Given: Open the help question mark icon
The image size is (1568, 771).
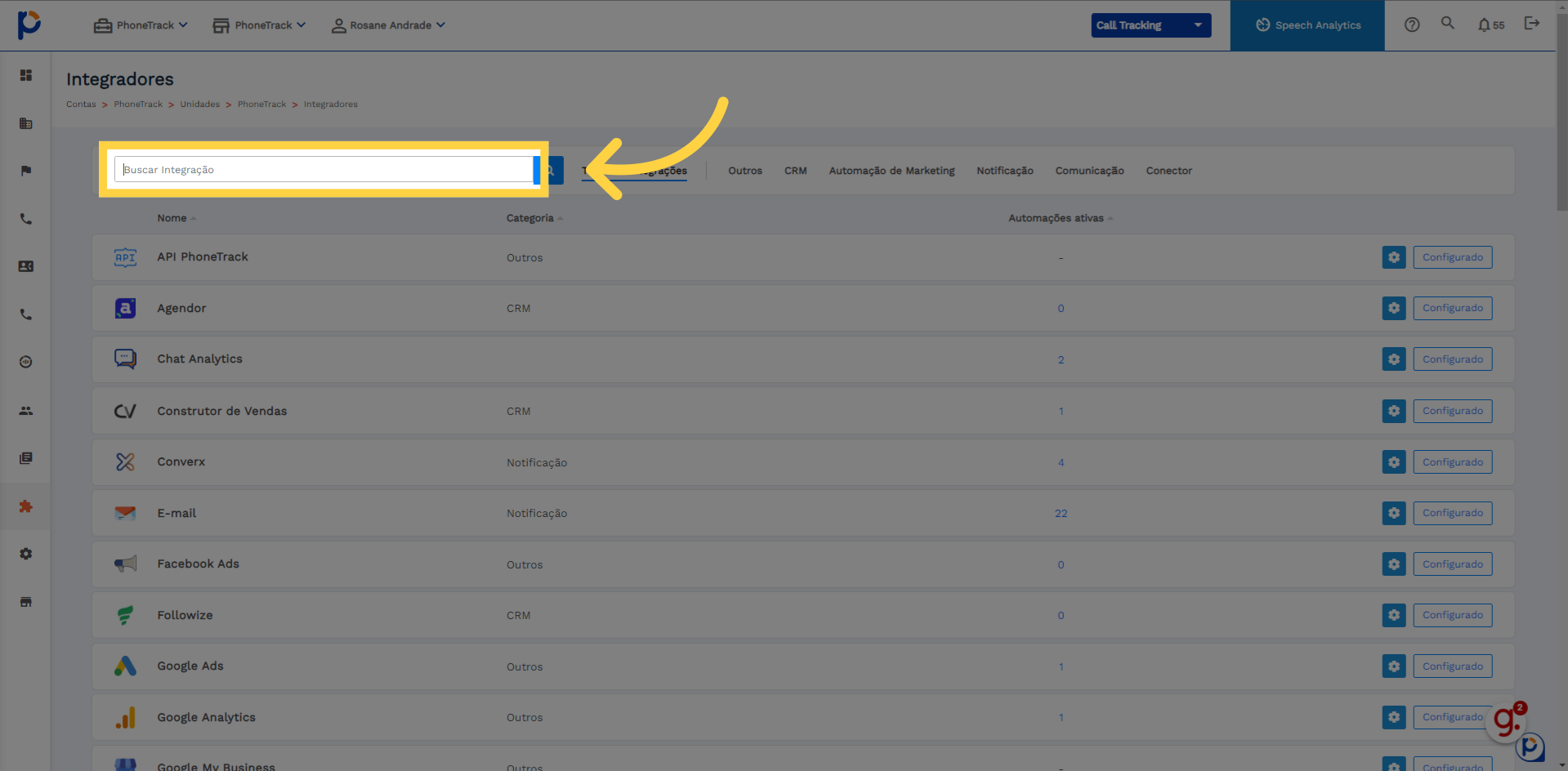Looking at the screenshot, I should coord(1412,25).
